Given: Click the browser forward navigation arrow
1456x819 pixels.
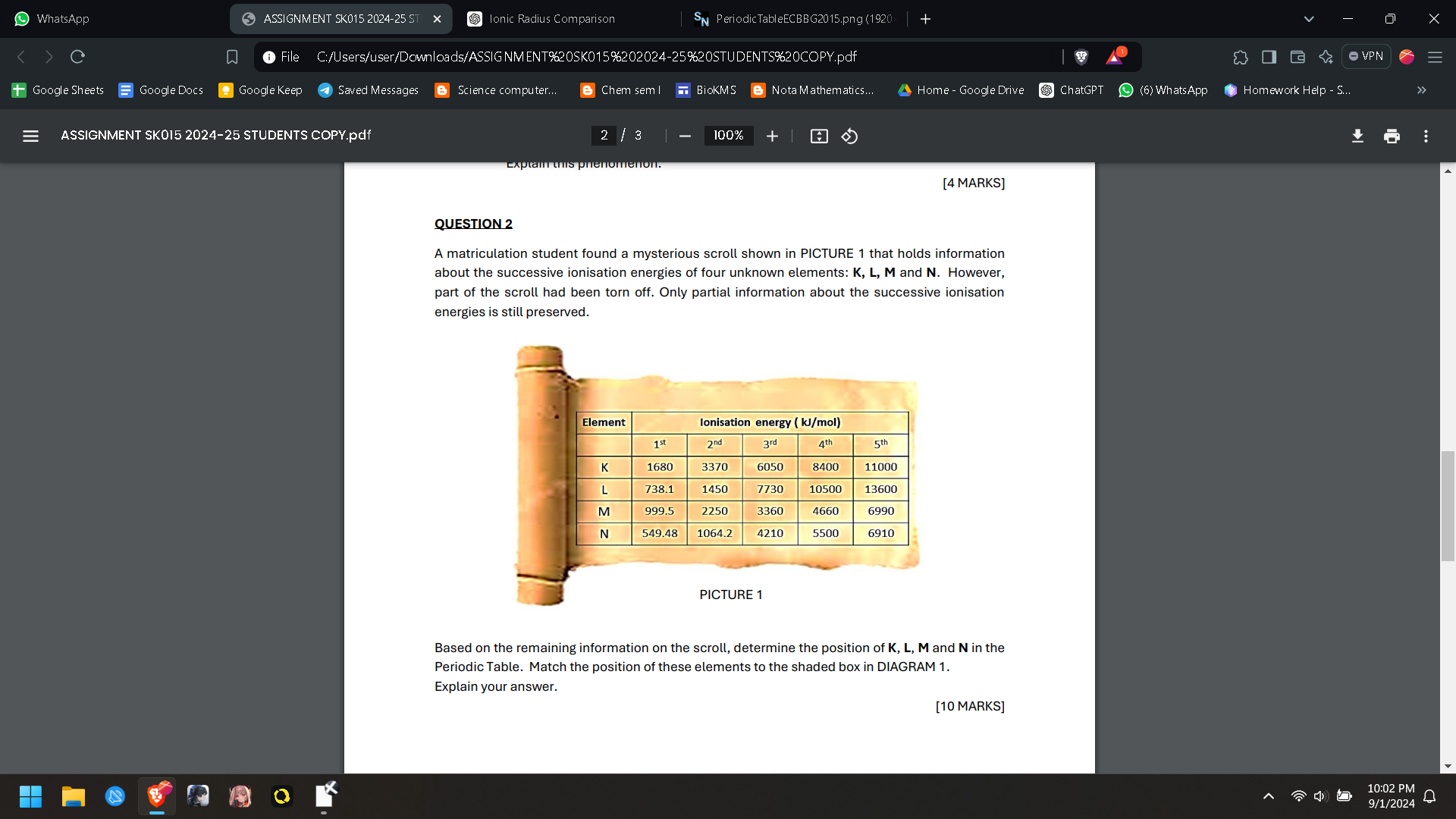Looking at the screenshot, I should (47, 57).
